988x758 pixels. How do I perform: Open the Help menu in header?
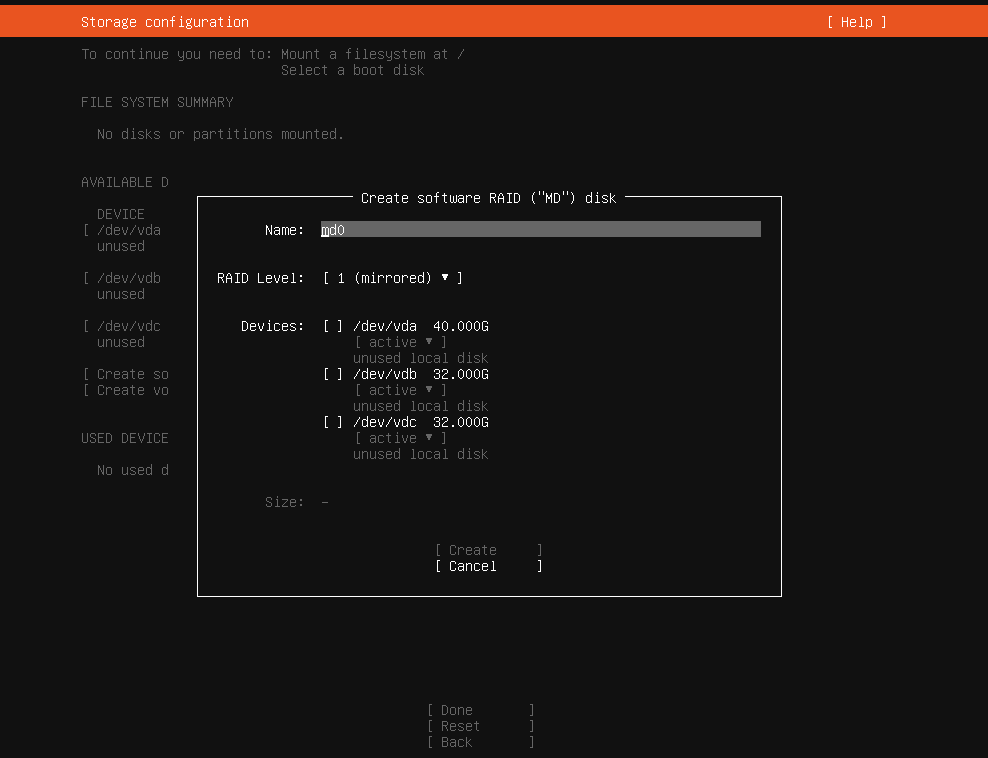pos(856,22)
